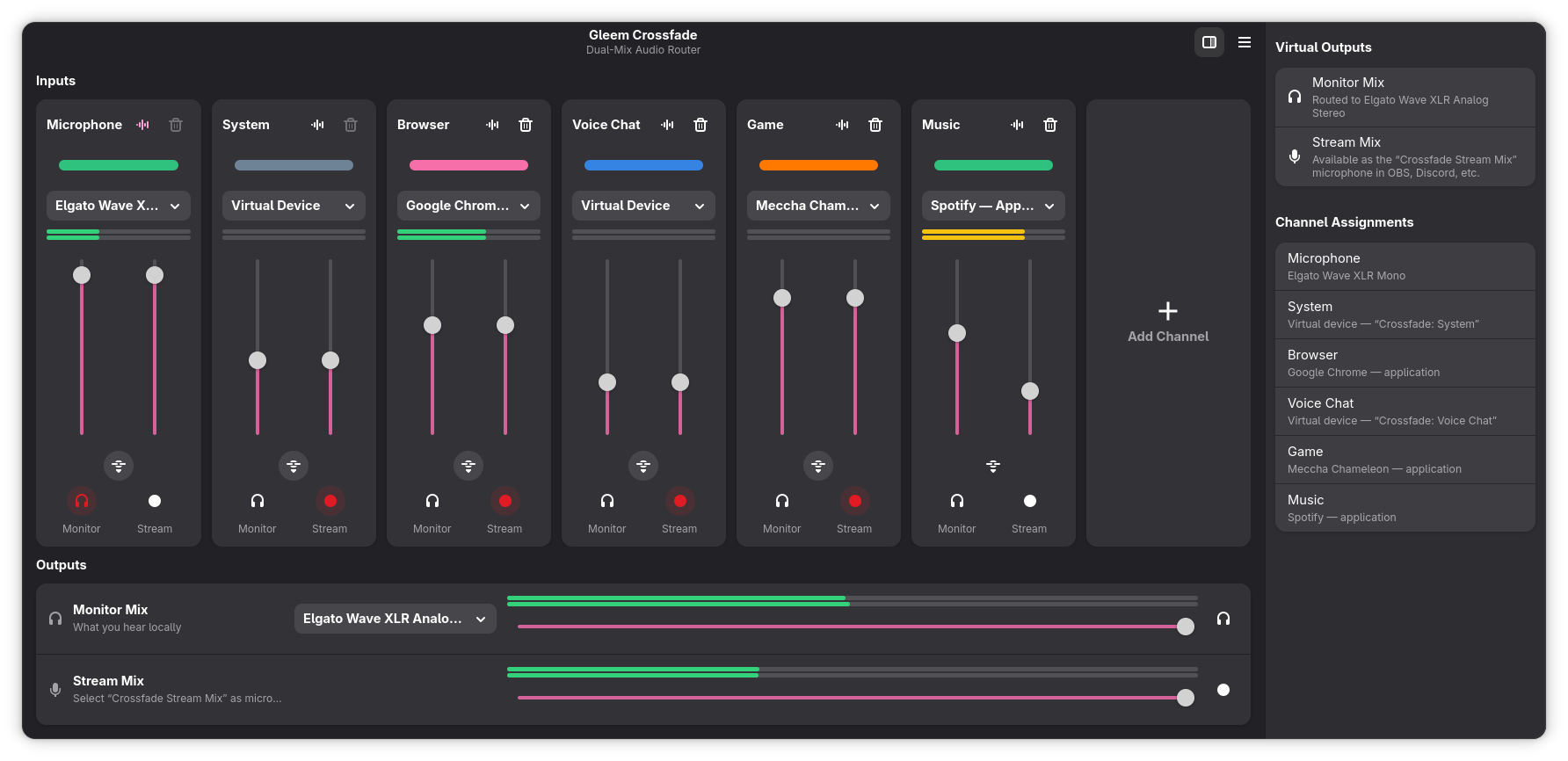The height and width of the screenshot is (761, 1568).
Task: Click the Music channel name label
Action: click(940, 125)
